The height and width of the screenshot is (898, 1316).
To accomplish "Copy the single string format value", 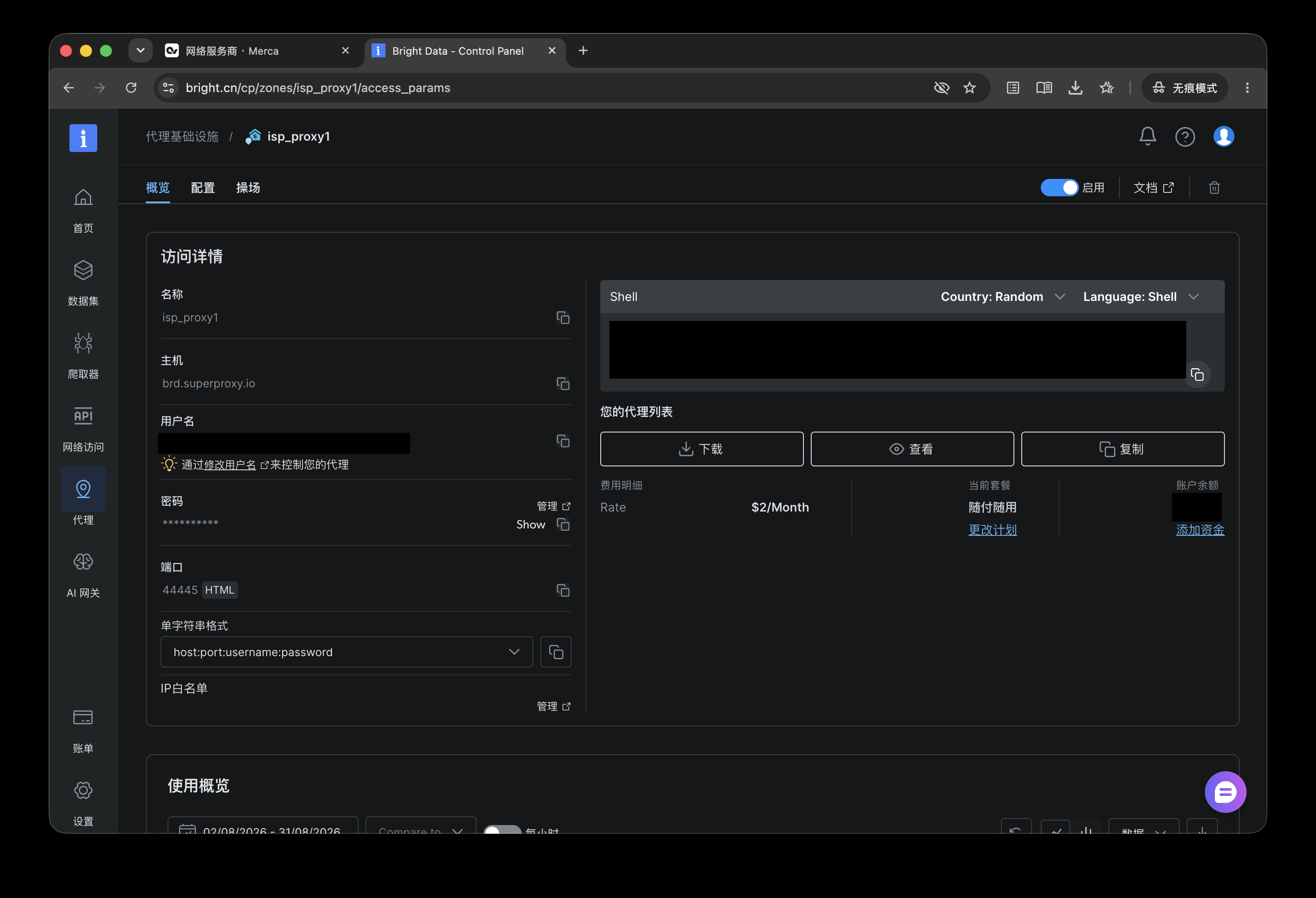I will pos(556,652).
